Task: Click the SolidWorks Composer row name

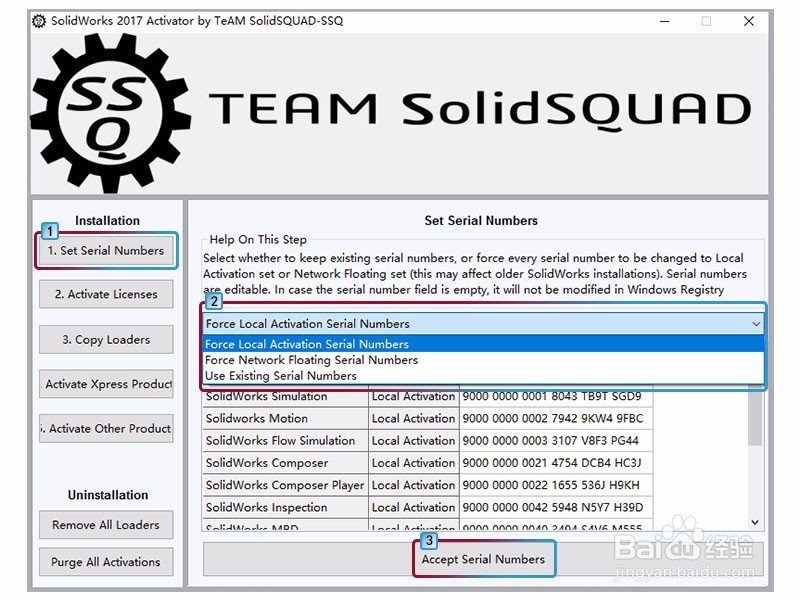Action: 285,463
